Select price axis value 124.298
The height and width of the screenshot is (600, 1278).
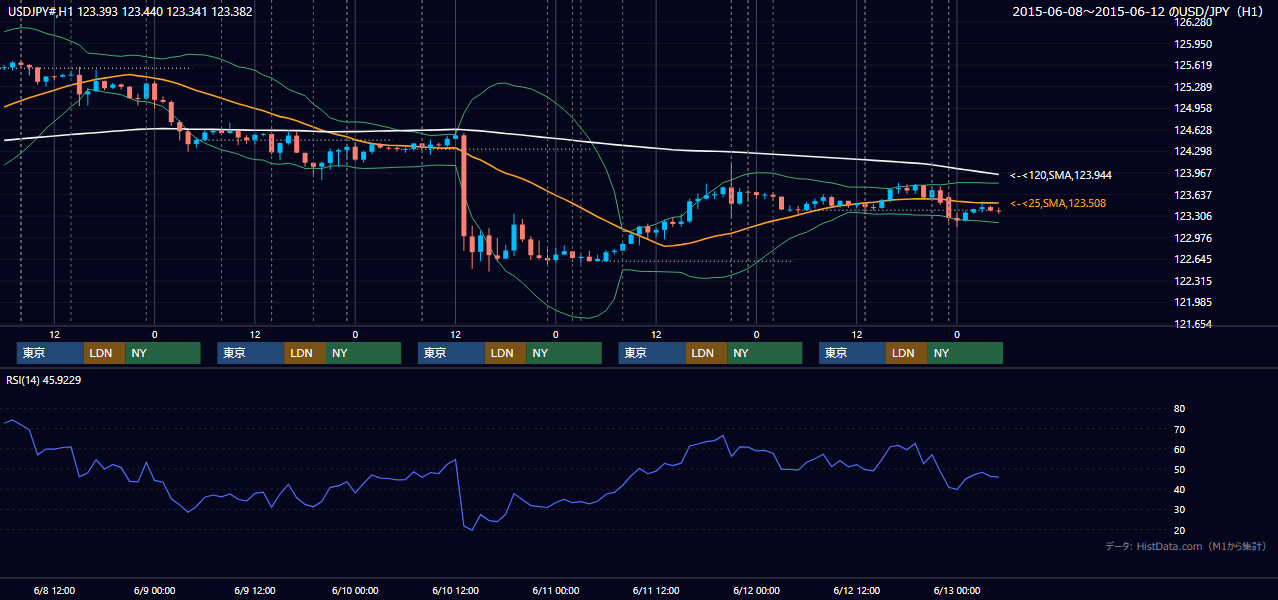point(1193,151)
